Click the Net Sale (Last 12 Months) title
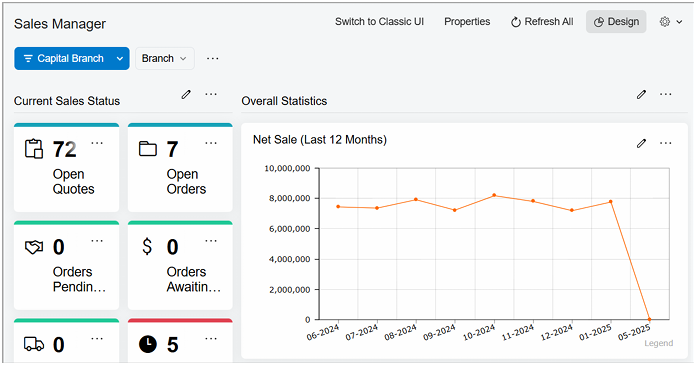The image size is (696, 365). (x=320, y=139)
